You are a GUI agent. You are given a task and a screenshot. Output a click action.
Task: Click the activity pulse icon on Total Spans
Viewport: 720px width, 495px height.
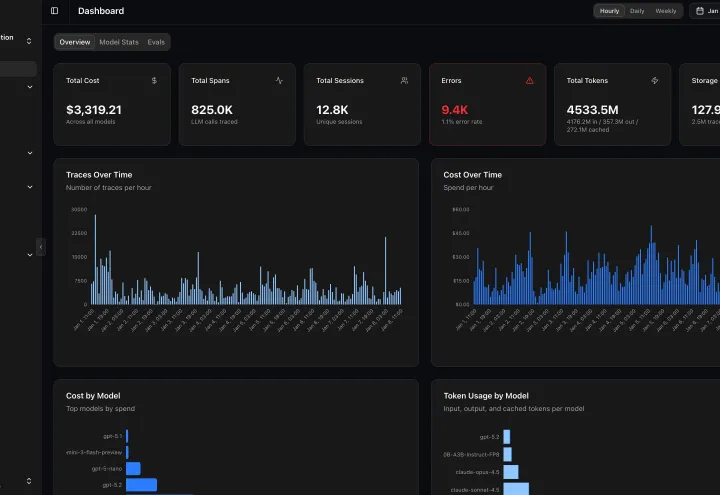pyautogui.click(x=279, y=80)
